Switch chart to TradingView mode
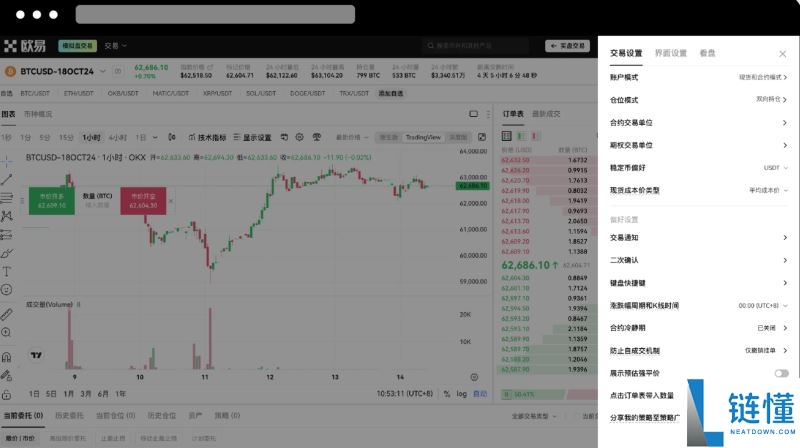Viewport: 800px width, 448px height. [x=423, y=137]
